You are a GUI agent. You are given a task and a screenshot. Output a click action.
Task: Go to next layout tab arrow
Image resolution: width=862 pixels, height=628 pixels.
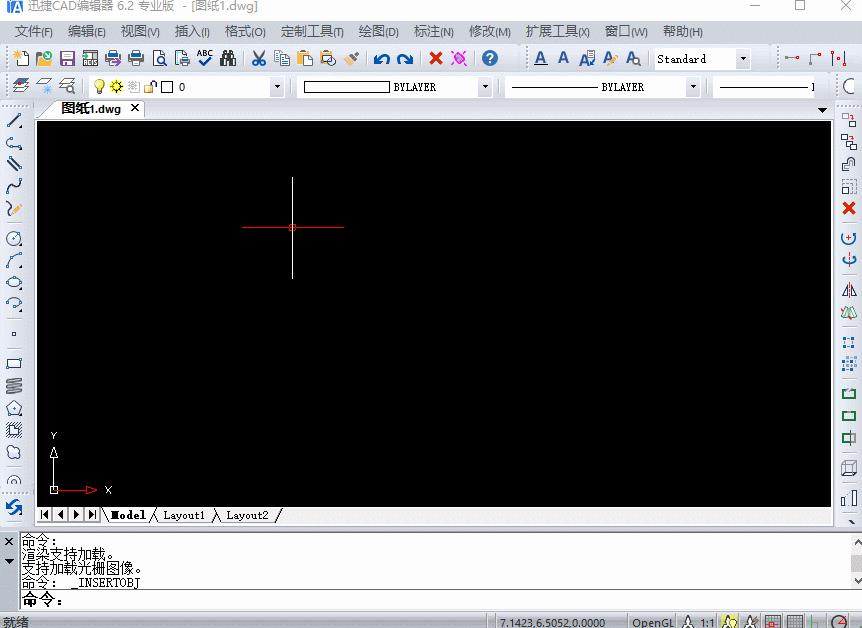(76, 515)
